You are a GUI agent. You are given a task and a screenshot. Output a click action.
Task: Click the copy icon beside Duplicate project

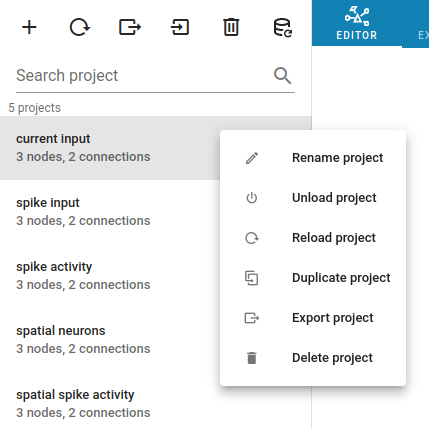252,278
